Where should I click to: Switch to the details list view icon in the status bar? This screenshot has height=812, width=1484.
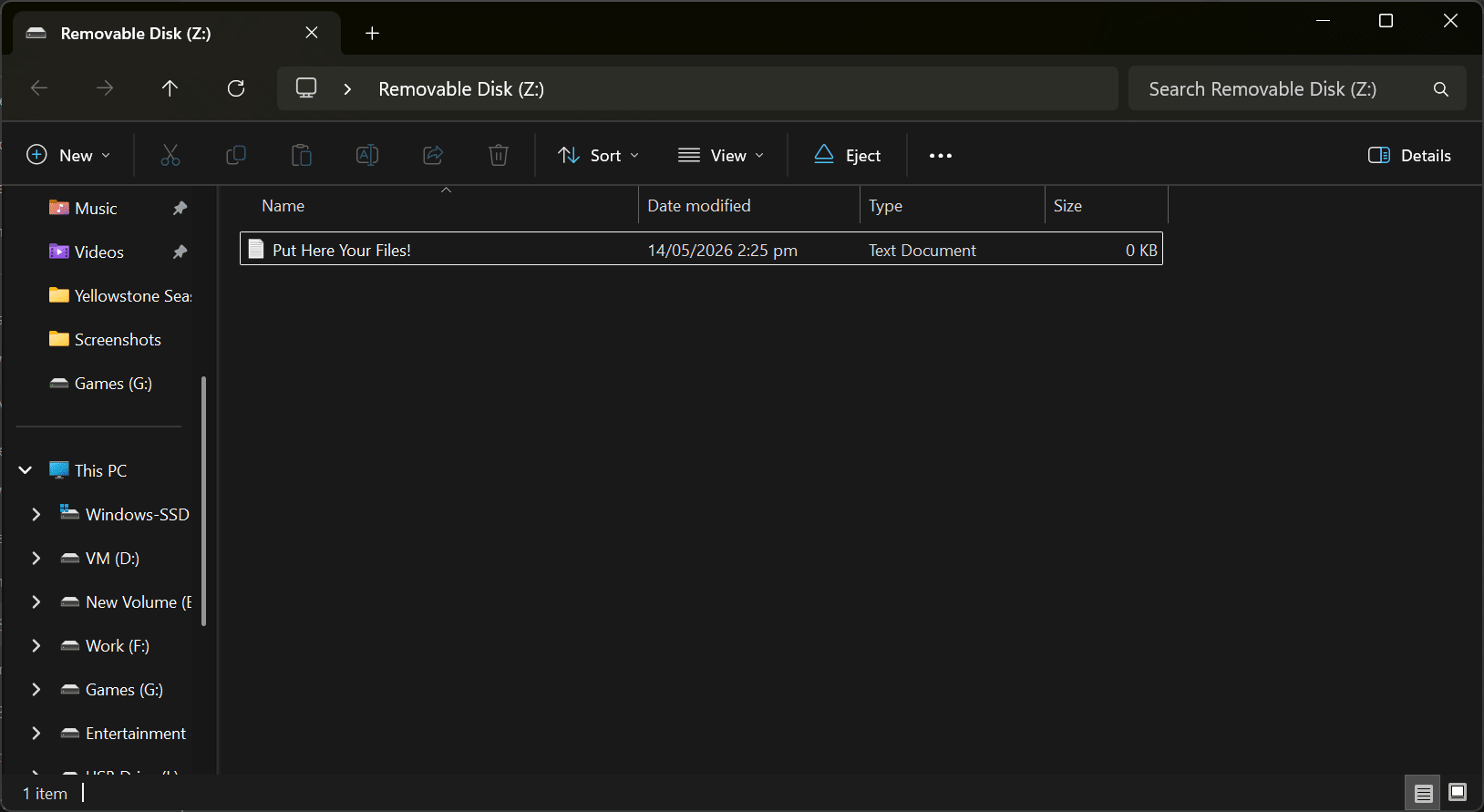tap(1424, 794)
